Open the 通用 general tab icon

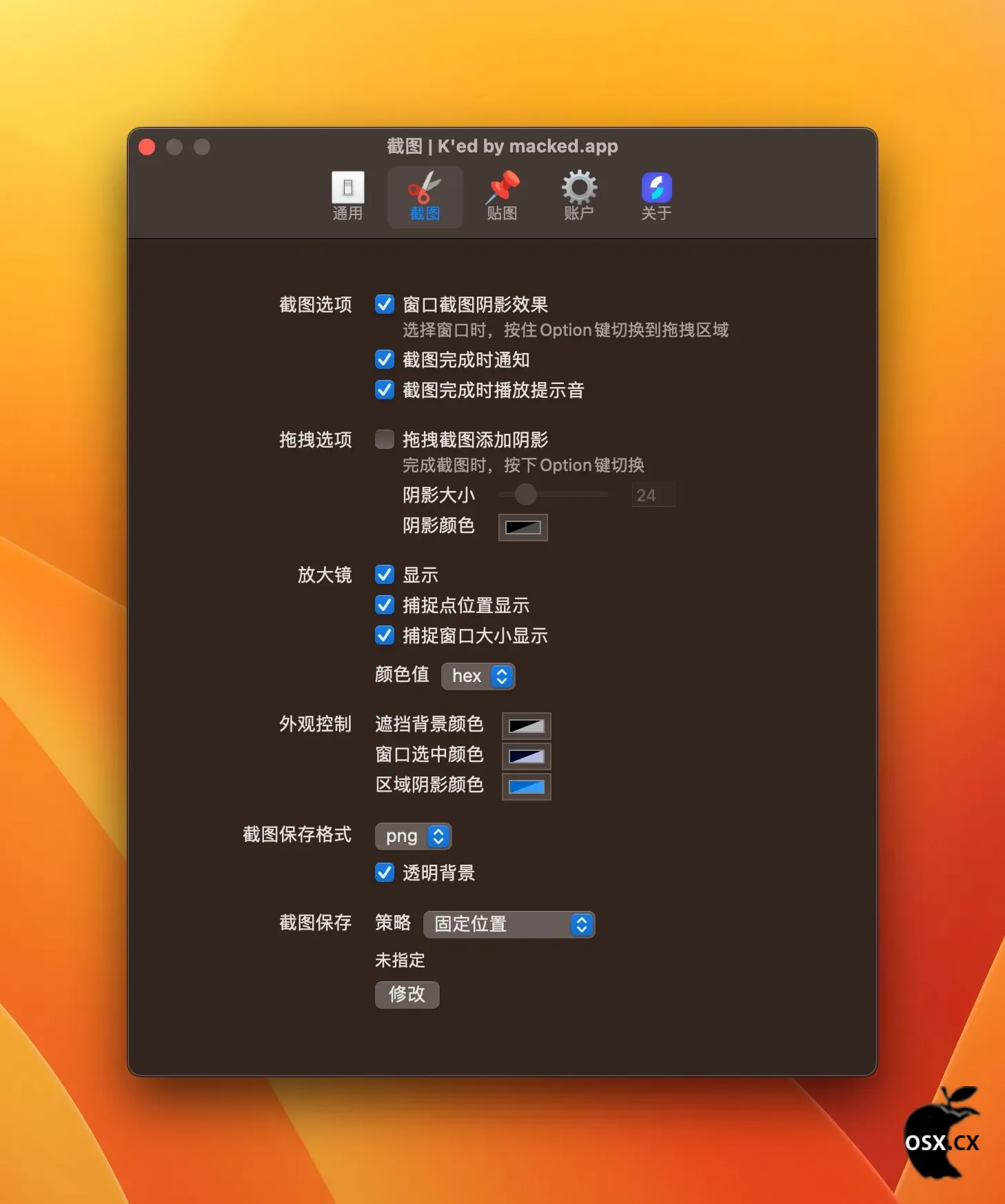click(347, 197)
